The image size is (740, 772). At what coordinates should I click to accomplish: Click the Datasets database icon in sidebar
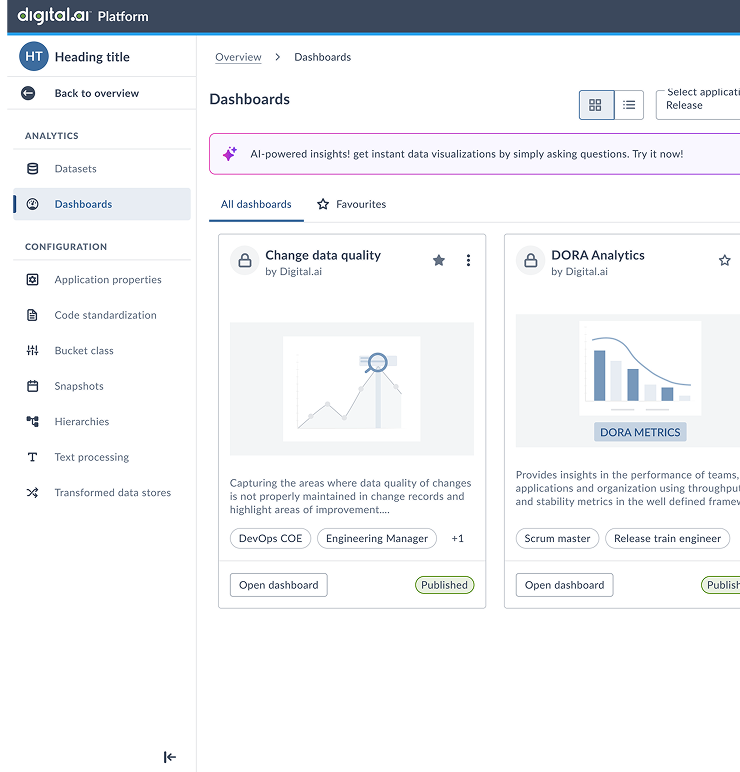click(x=33, y=169)
